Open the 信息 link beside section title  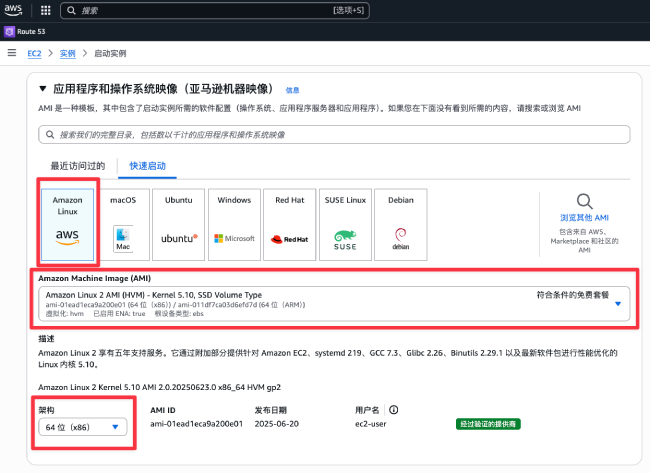292,90
